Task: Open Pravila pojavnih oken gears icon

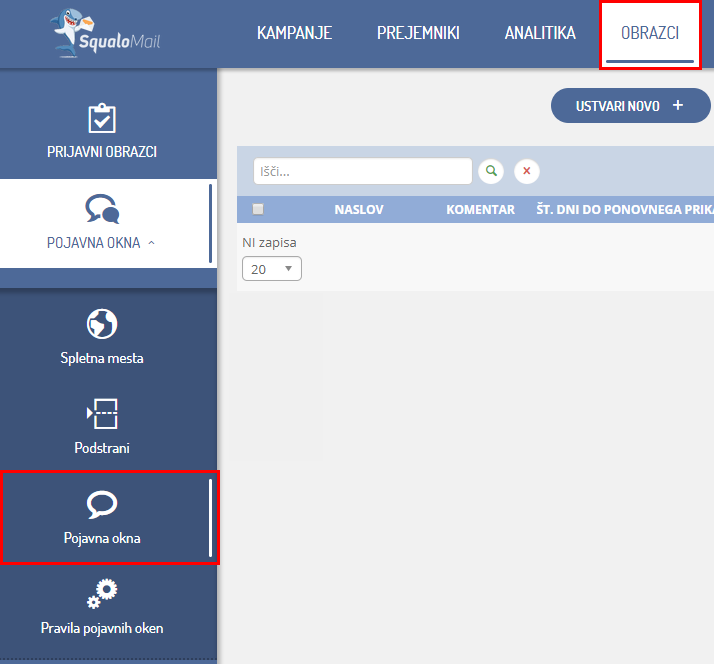Action: click(102, 594)
